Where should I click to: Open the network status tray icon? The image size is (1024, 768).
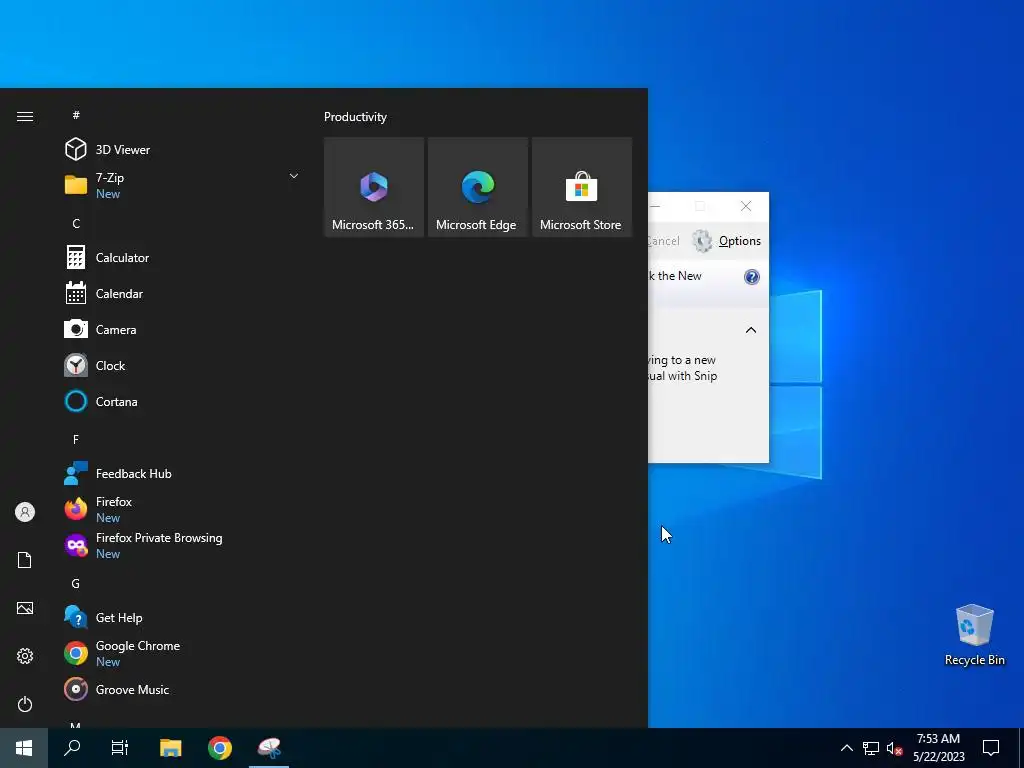[x=871, y=748]
